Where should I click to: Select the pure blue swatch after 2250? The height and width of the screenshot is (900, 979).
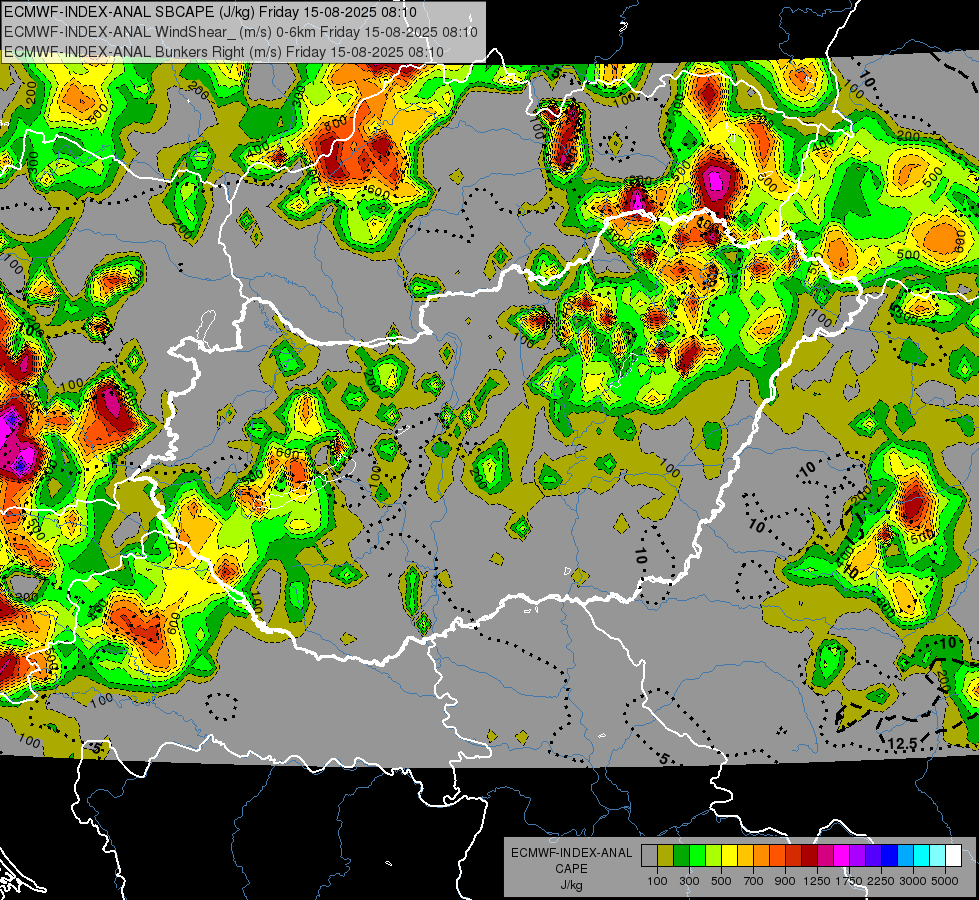890,856
